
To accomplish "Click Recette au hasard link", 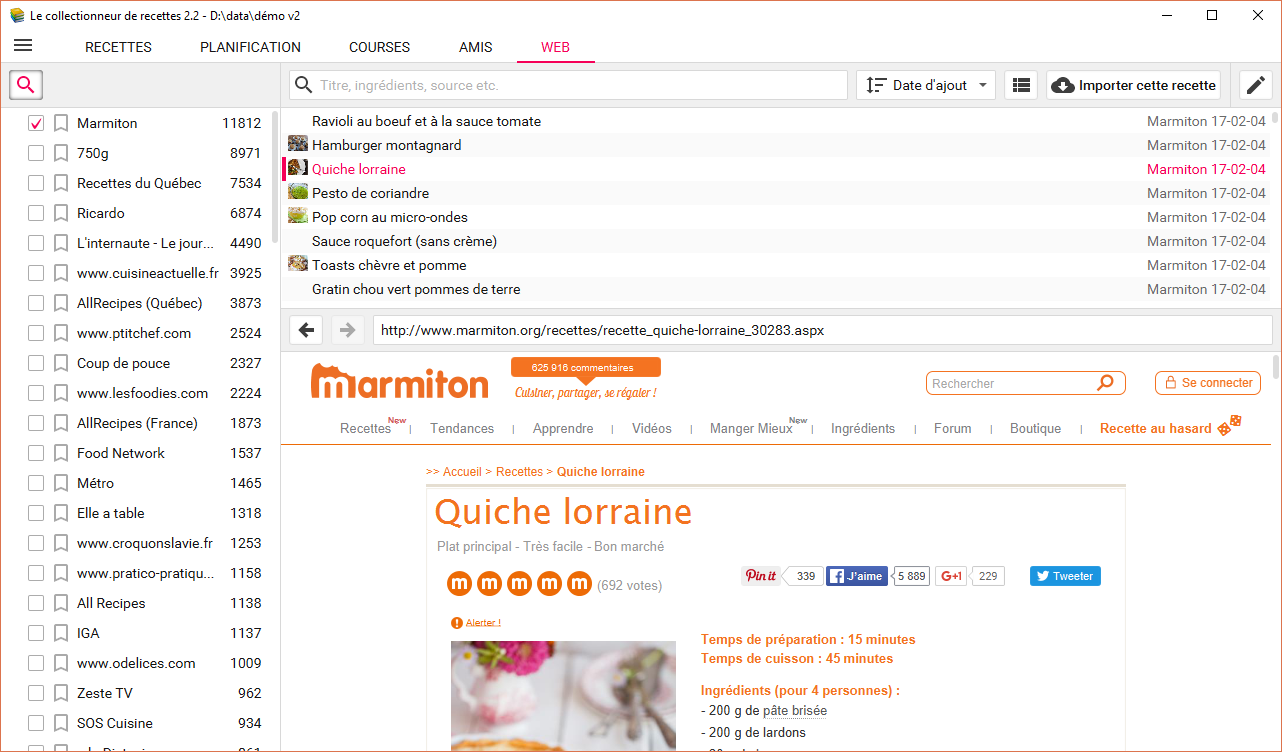I will pyautogui.click(x=1170, y=427).
